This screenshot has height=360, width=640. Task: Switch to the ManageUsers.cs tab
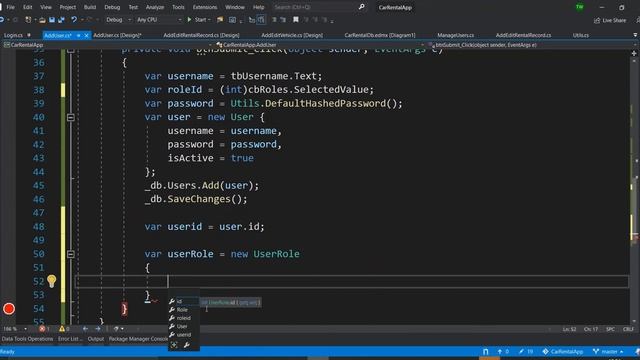456,36
